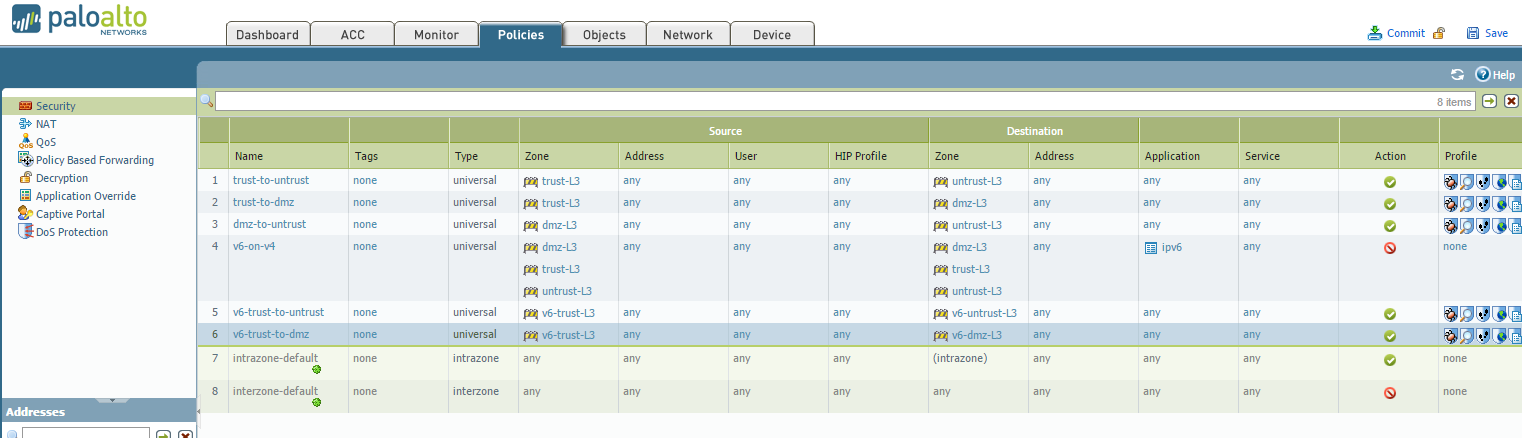Click the Action column header
The width and height of the screenshot is (1522, 438).
[x=1389, y=156]
